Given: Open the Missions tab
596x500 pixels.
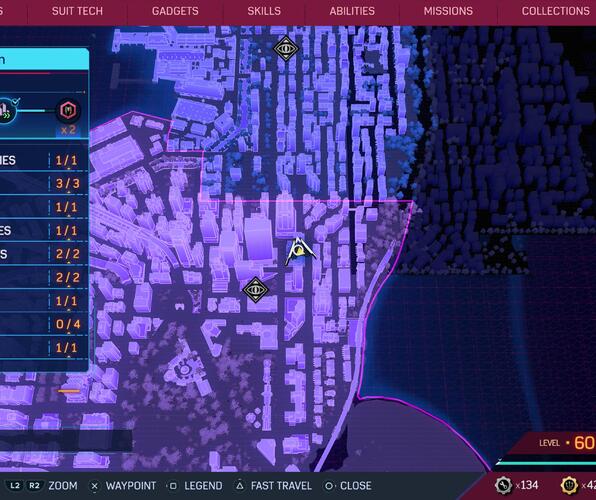Looking at the screenshot, I should click(448, 11).
